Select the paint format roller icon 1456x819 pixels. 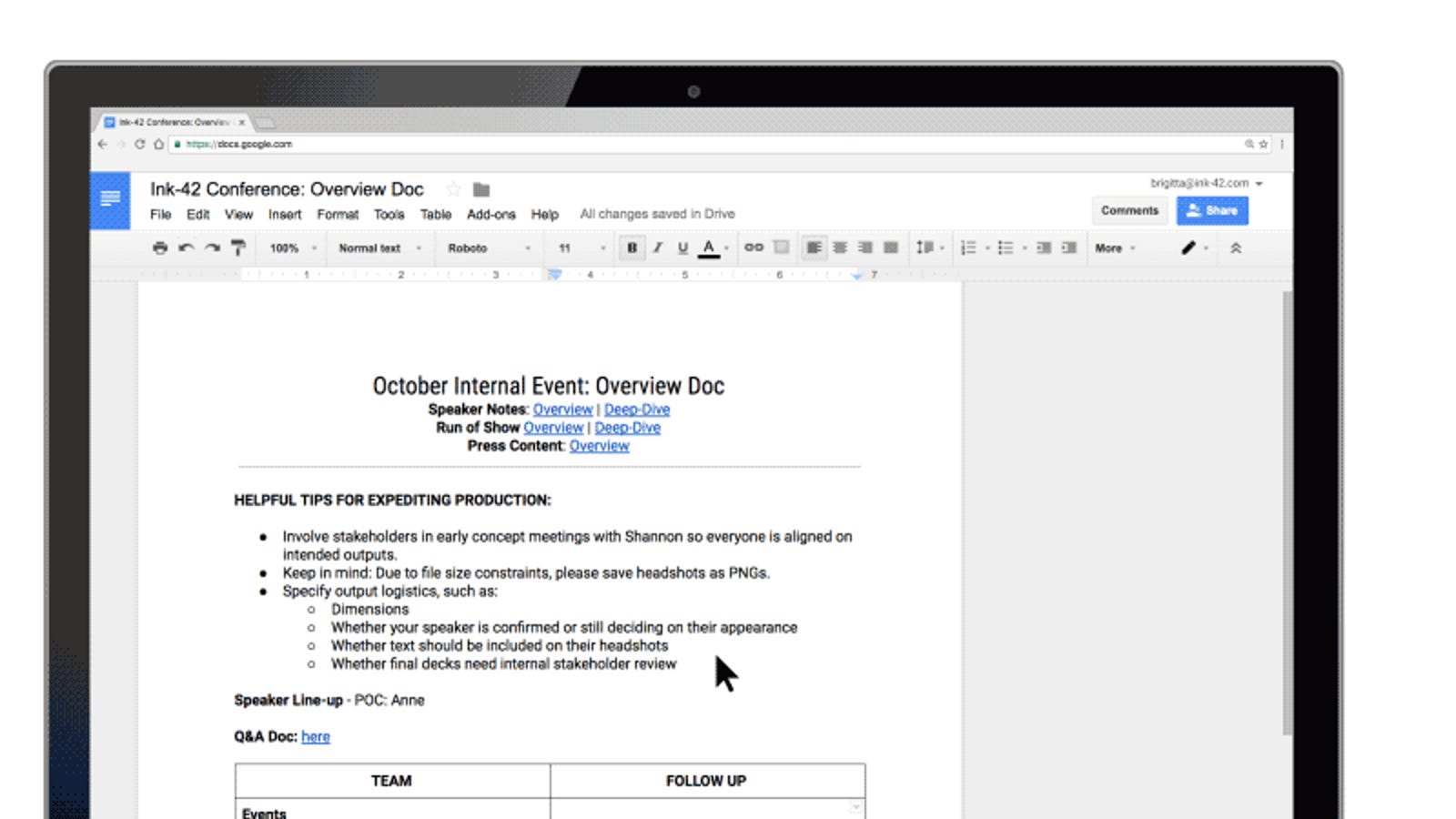coord(238,248)
